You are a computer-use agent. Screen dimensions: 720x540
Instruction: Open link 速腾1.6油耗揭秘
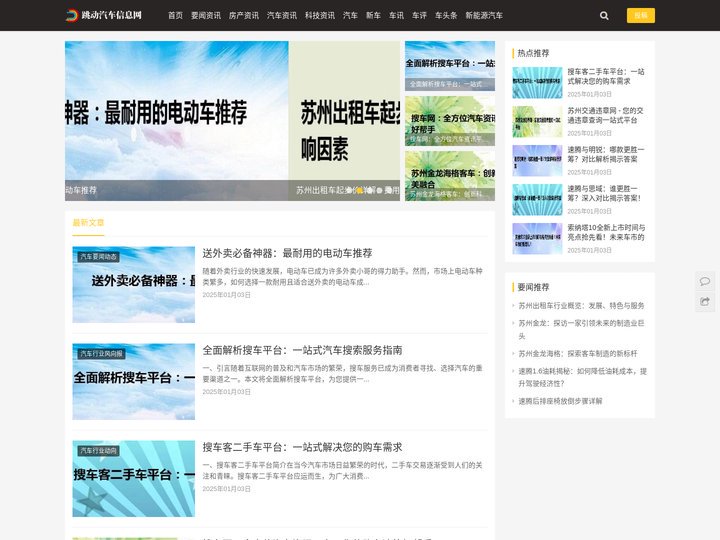pos(583,377)
